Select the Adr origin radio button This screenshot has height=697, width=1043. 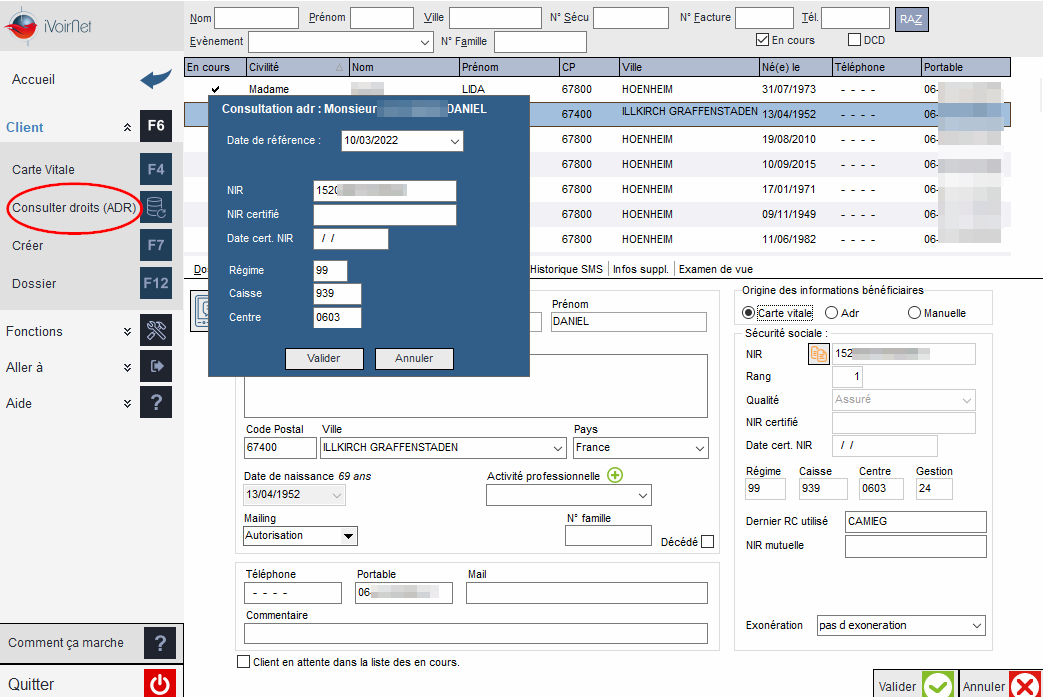click(831, 313)
